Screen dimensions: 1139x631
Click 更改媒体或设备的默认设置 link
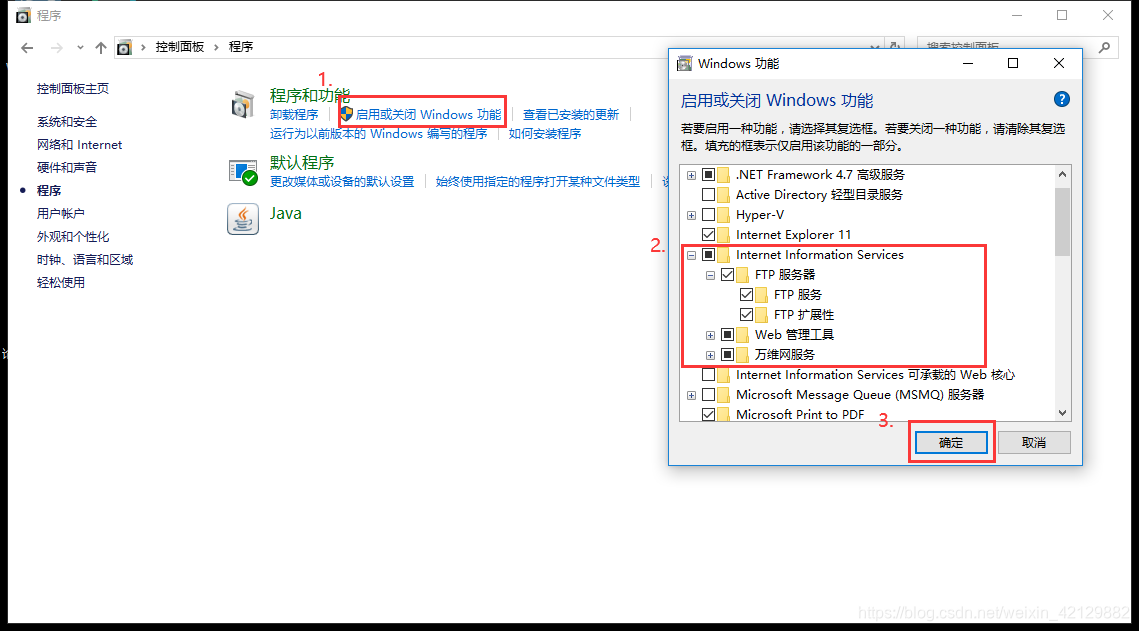(x=342, y=182)
